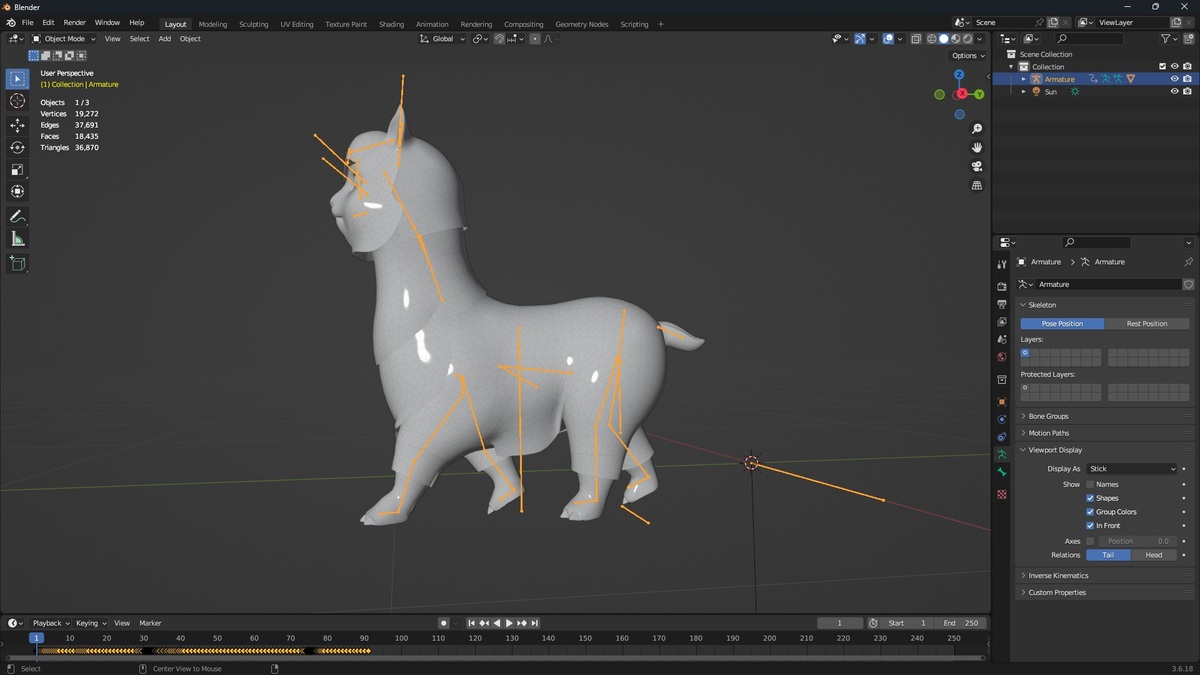Enable the Axes checkbox

(x=1090, y=541)
